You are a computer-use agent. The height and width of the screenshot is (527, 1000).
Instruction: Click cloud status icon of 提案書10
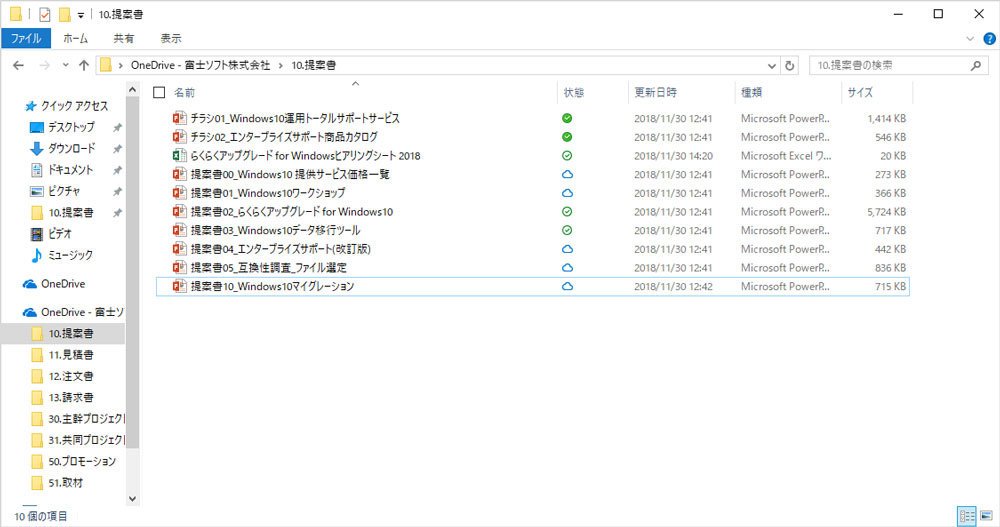pyautogui.click(x=567, y=286)
